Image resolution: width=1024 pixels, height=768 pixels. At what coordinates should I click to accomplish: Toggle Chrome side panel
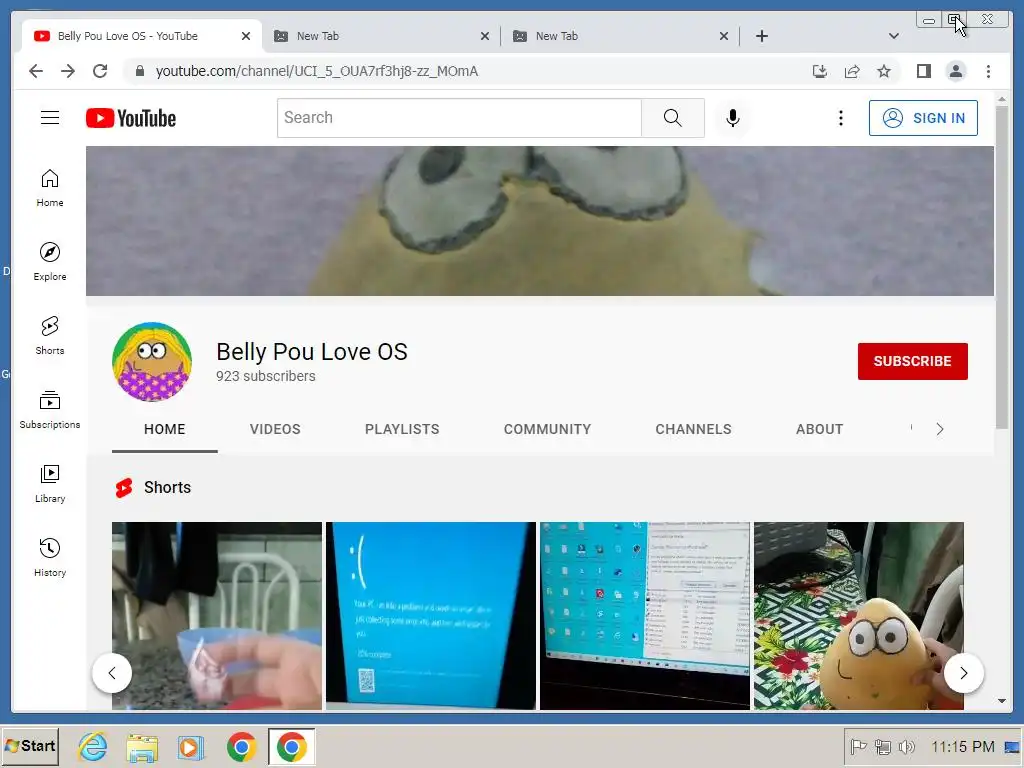[x=923, y=71]
